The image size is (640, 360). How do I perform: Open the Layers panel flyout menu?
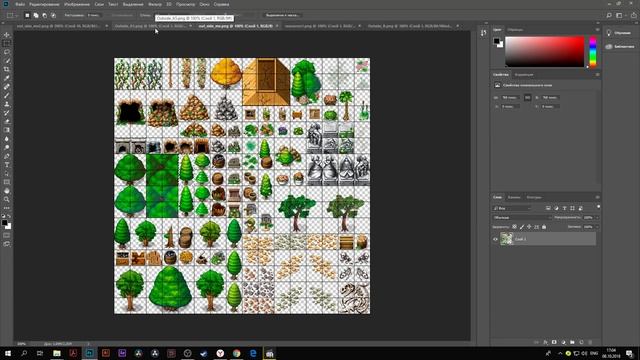597,197
